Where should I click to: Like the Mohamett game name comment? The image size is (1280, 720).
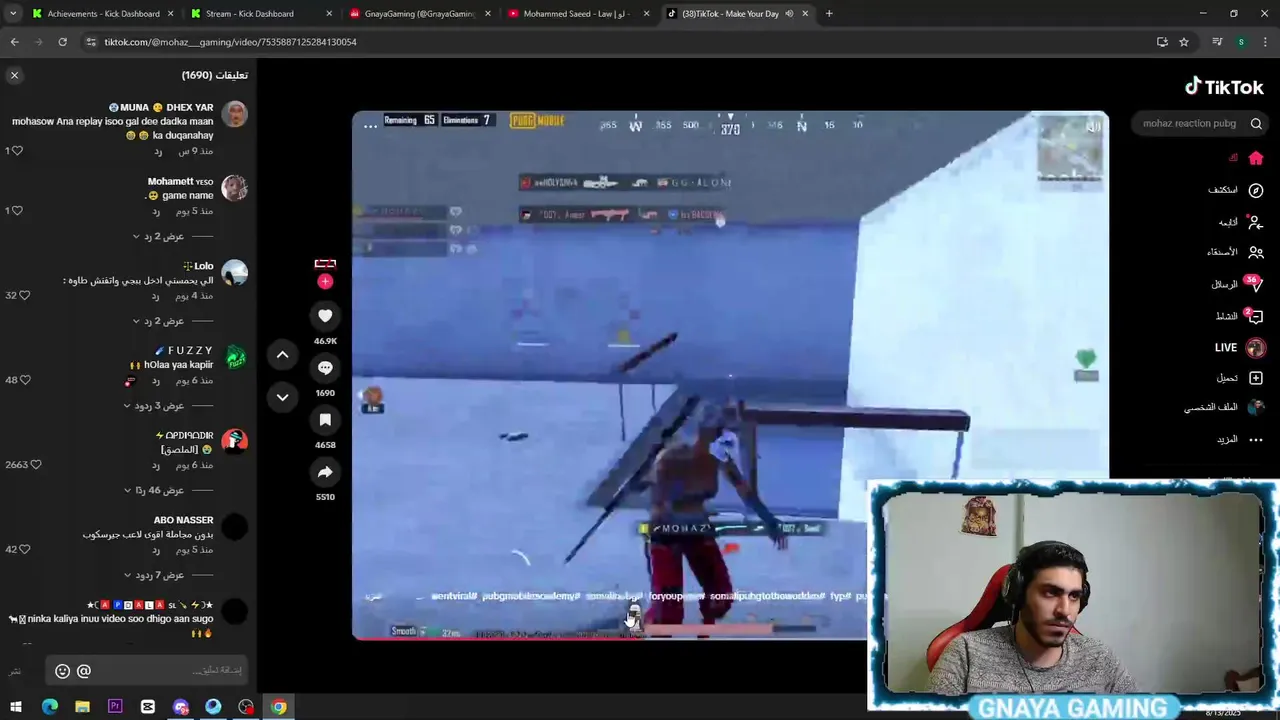[x=17, y=211]
